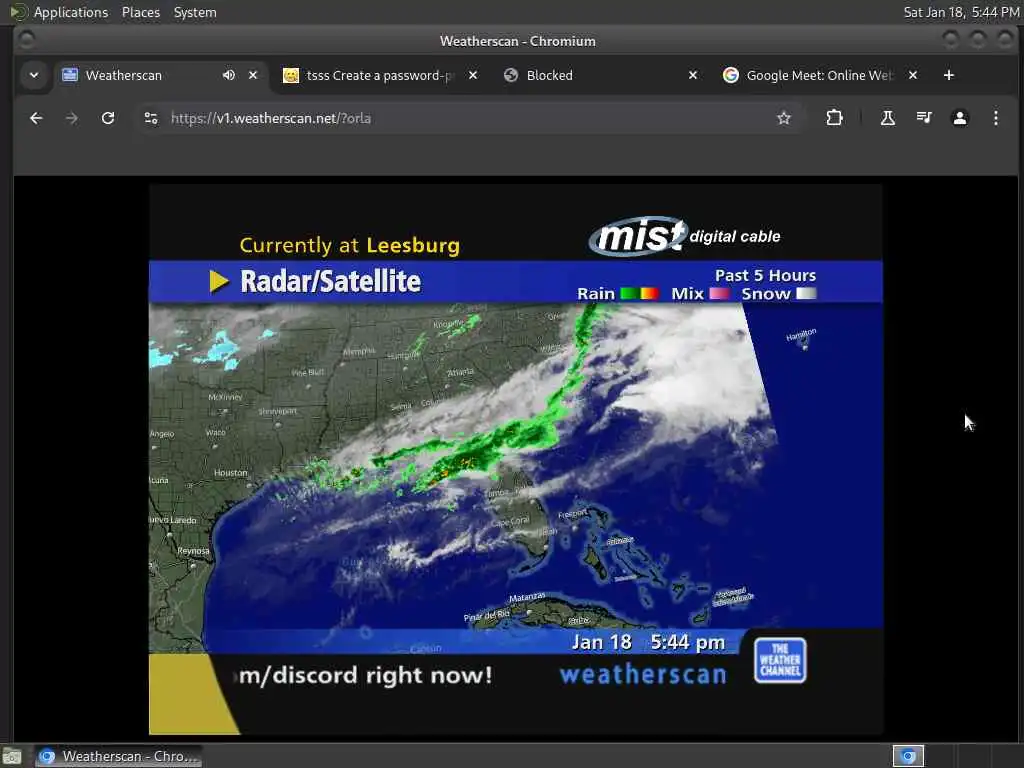1024x768 pixels.
Task: Click the weatherscan wordmark text
Action: pos(643,675)
